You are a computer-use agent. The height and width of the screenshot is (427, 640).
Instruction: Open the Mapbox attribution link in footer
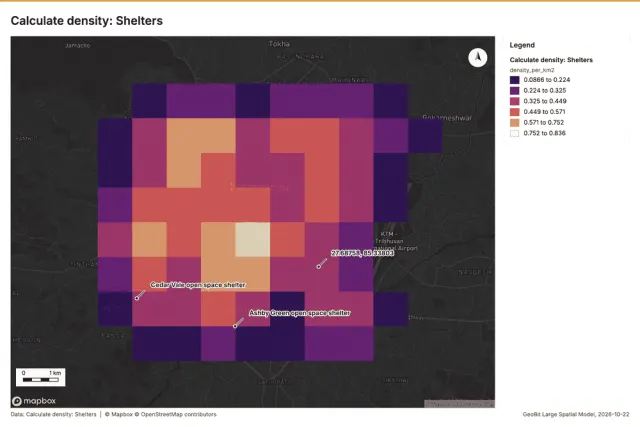pyautogui.click(x=119, y=414)
